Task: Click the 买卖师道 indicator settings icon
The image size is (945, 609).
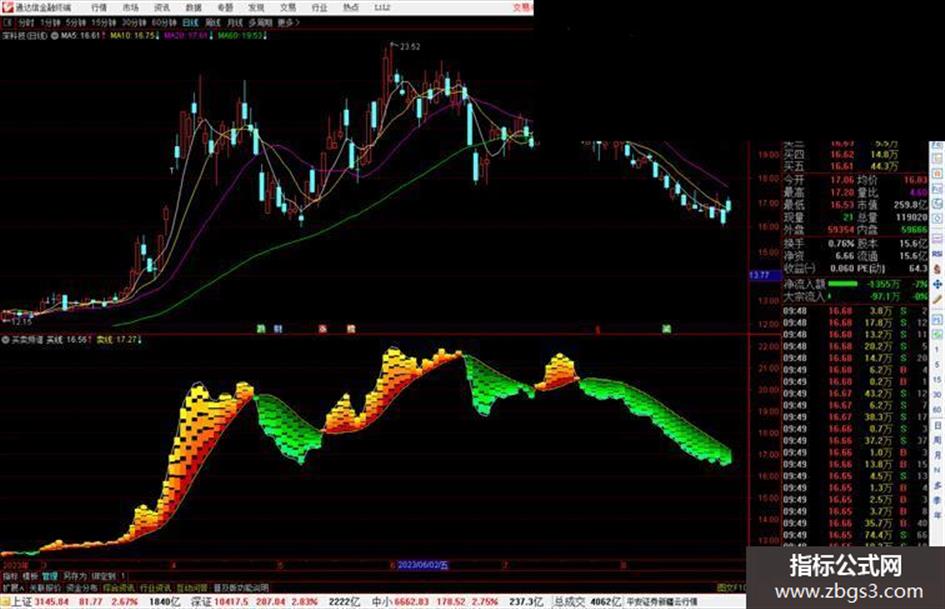Action: tap(5, 340)
